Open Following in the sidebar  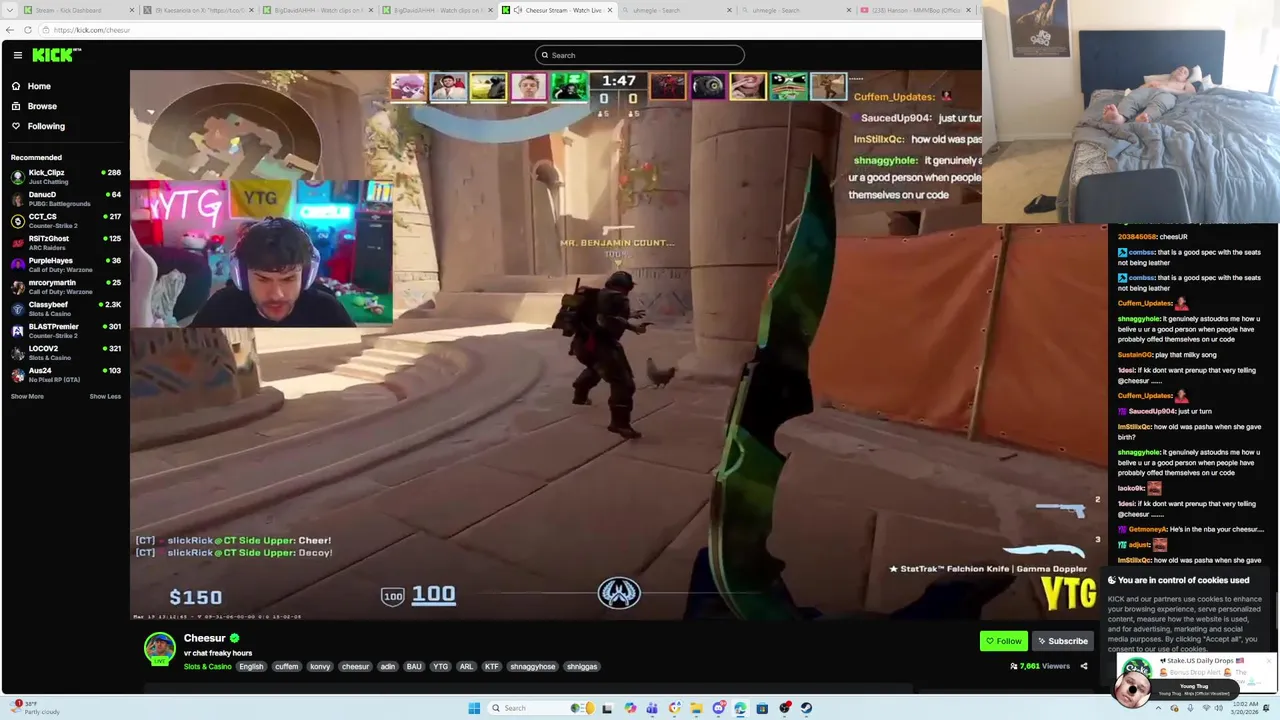pyautogui.click(x=46, y=126)
